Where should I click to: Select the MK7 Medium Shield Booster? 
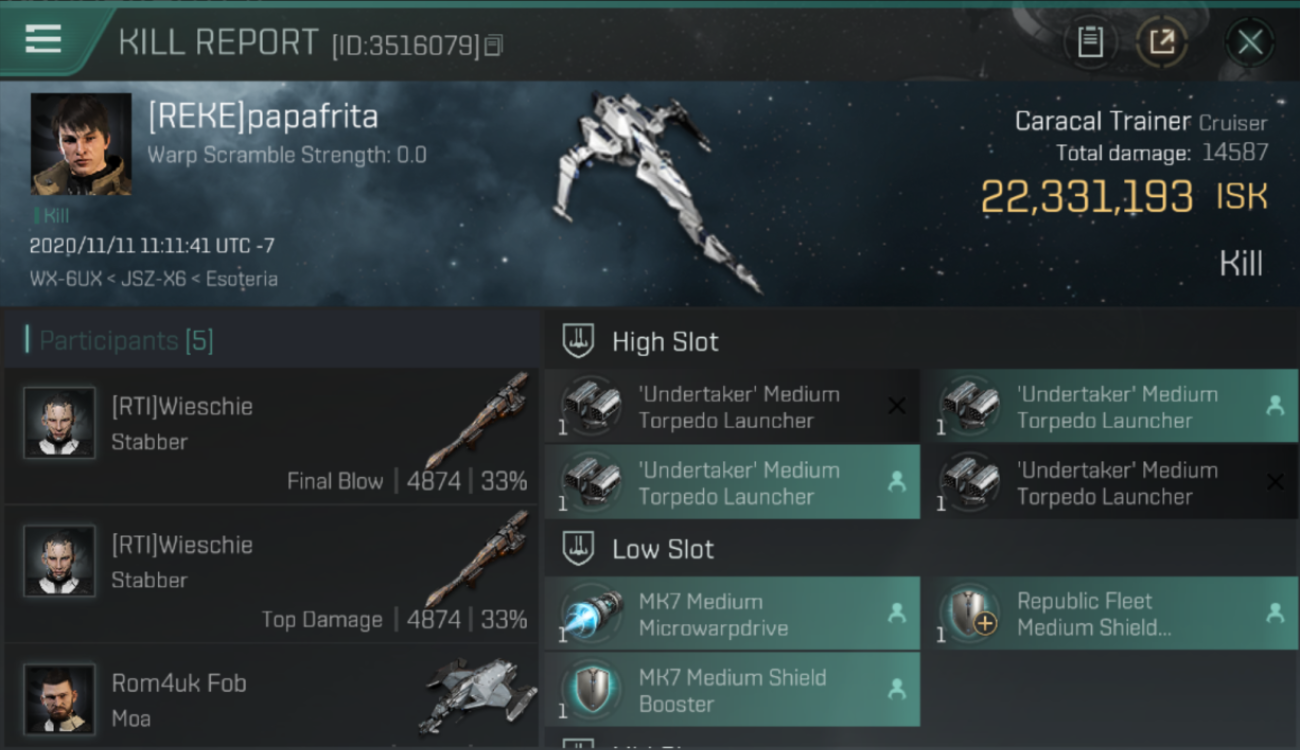(x=732, y=690)
